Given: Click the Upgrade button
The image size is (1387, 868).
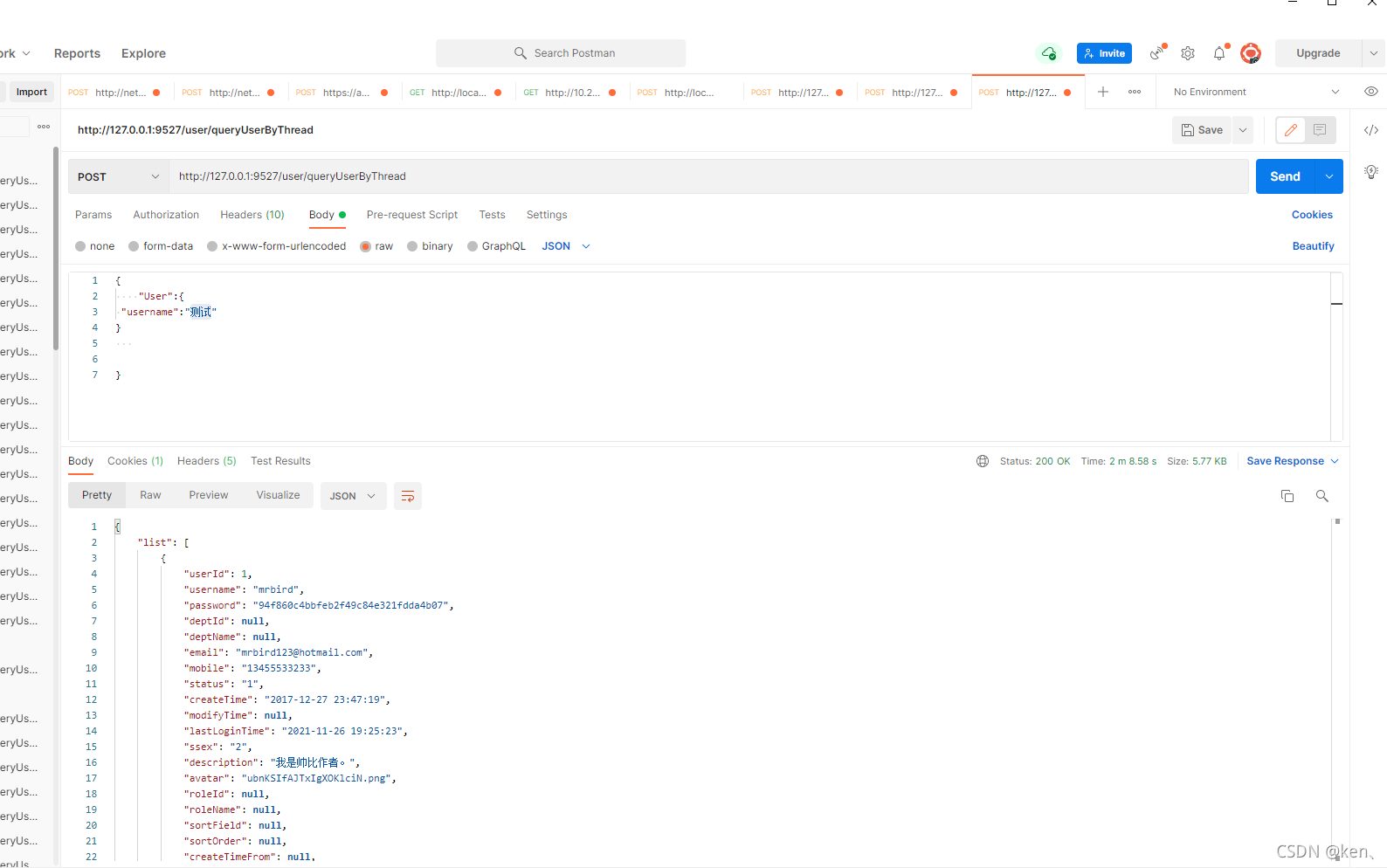Looking at the screenshot, I should [x=1318, y=53].
